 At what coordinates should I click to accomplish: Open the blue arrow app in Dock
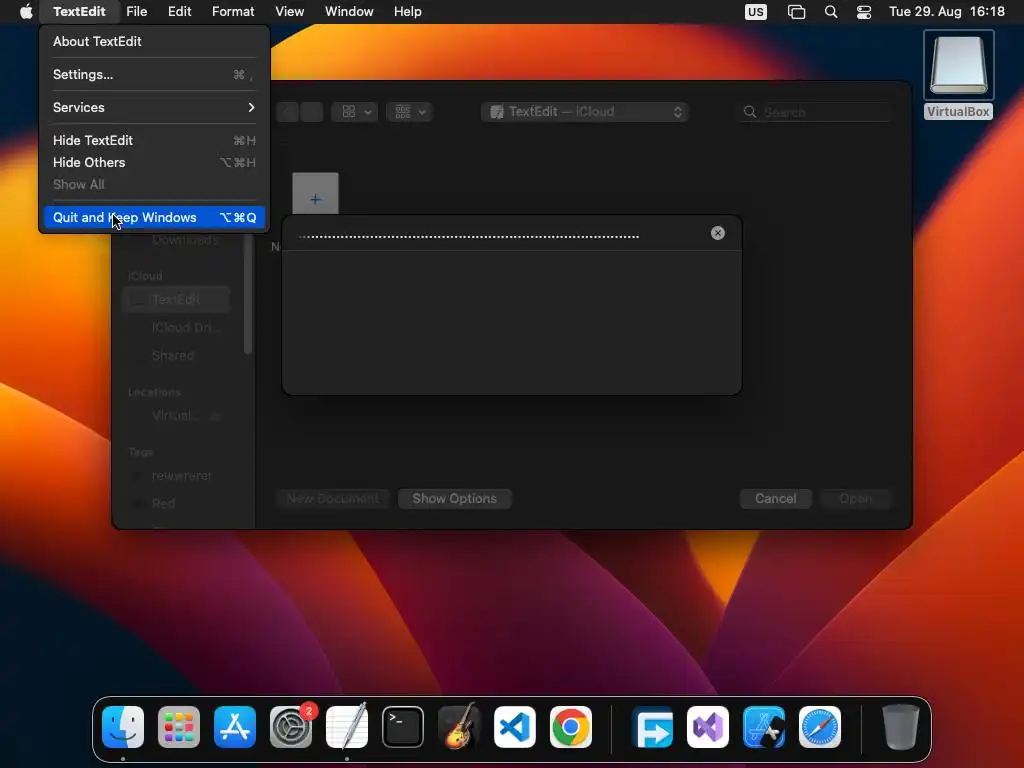point(652,727)
